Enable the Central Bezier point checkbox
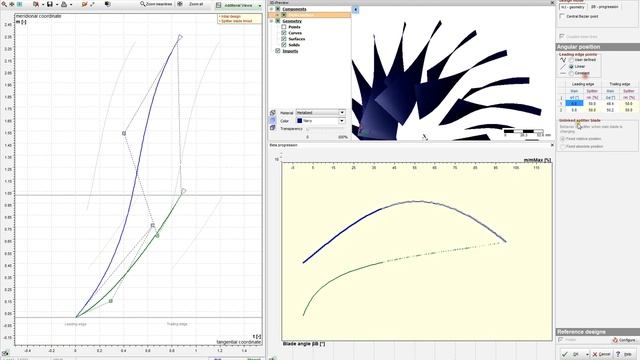 [x=562, y=16]
